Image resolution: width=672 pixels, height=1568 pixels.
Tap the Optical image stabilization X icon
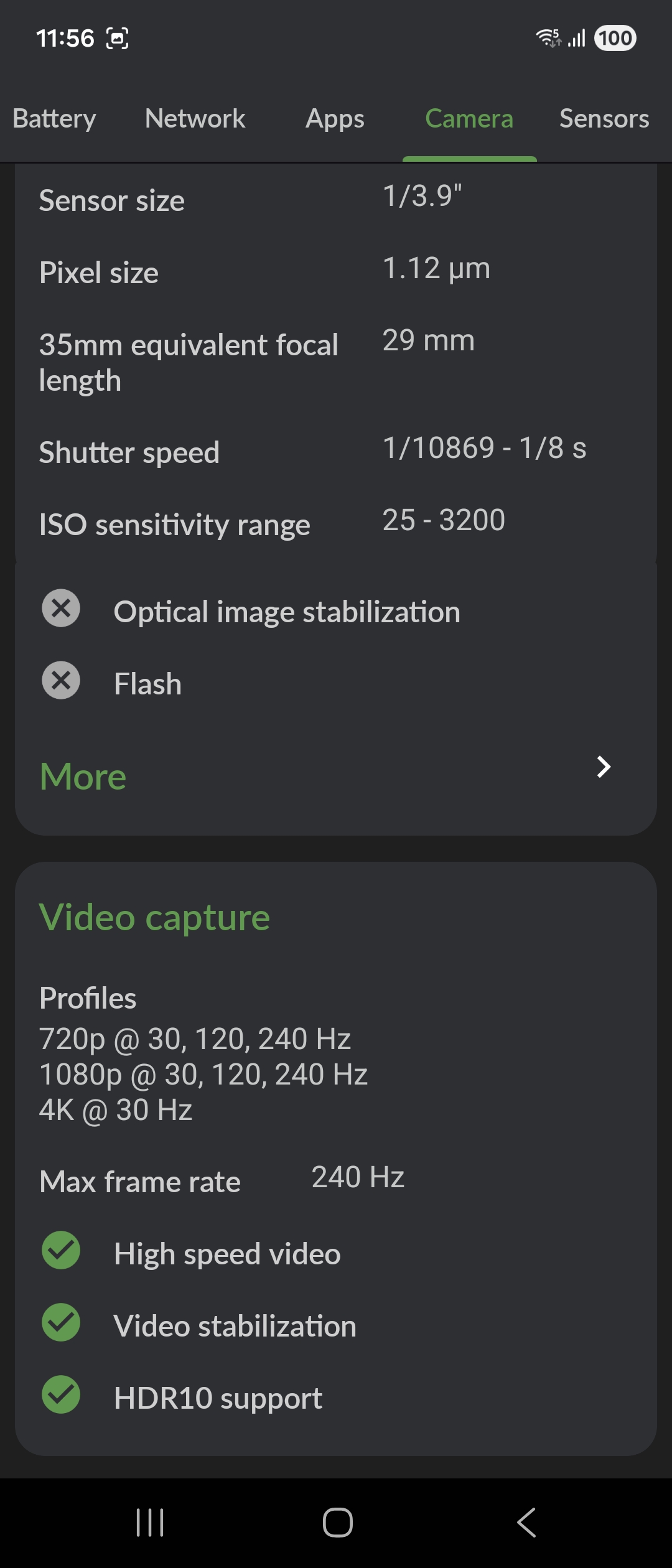click(61, 608)
